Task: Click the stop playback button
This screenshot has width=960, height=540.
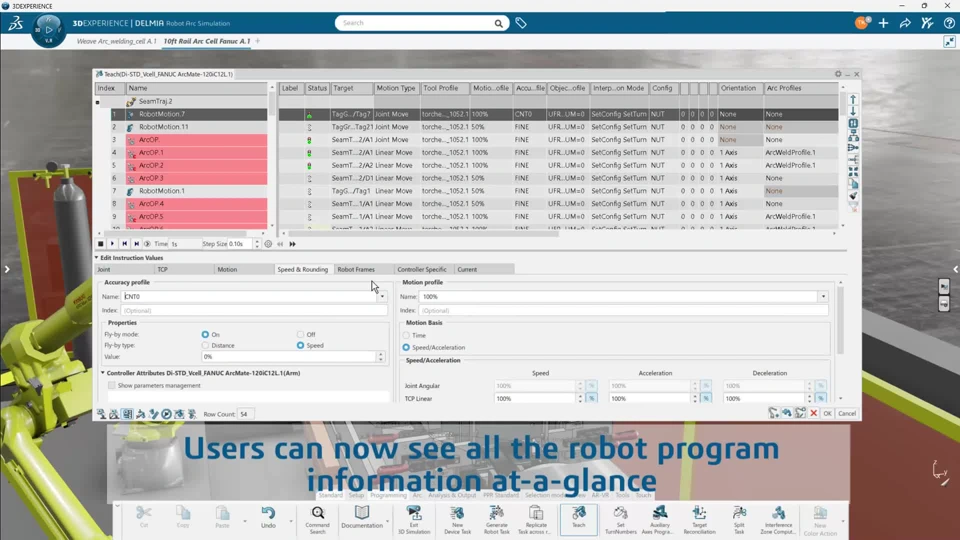Action: coord(100,244)
